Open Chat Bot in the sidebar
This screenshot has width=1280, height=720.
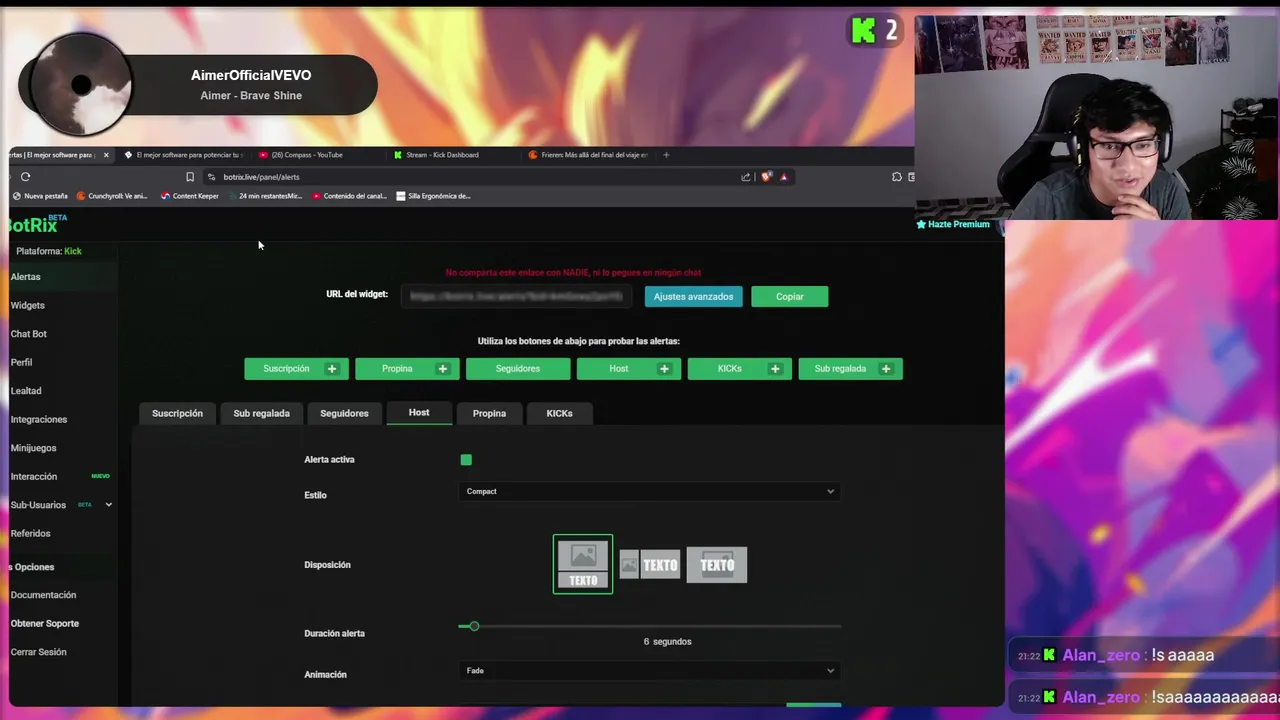(29, 334)
